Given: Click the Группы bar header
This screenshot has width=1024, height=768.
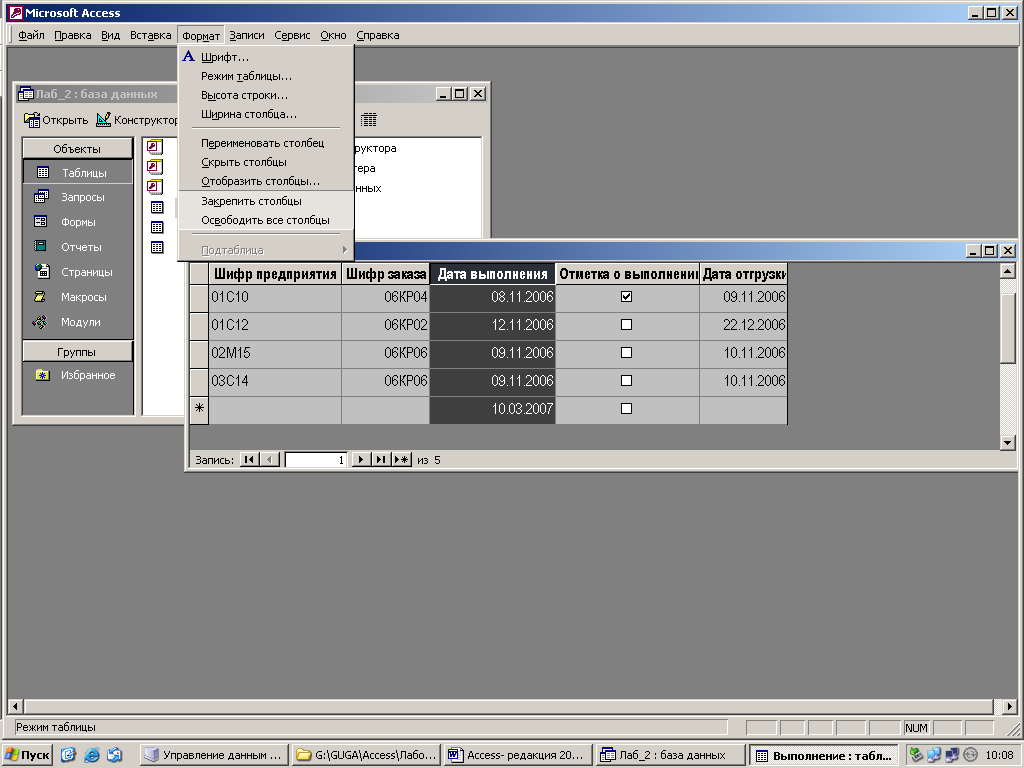Looking at the screenshot, I should [77, 352].
